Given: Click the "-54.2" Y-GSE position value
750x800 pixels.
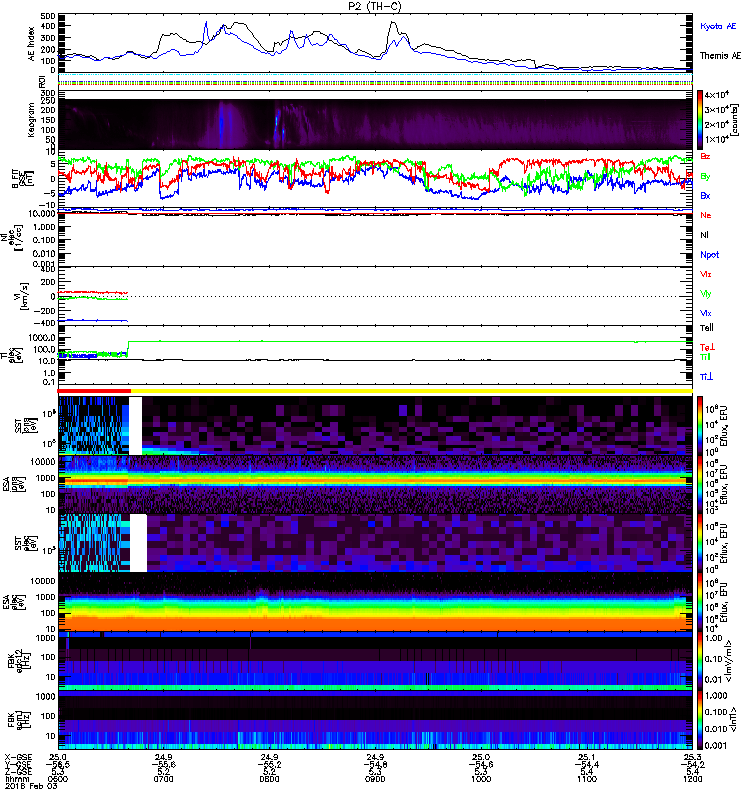Looking at the screenshot, I should 691,765.
